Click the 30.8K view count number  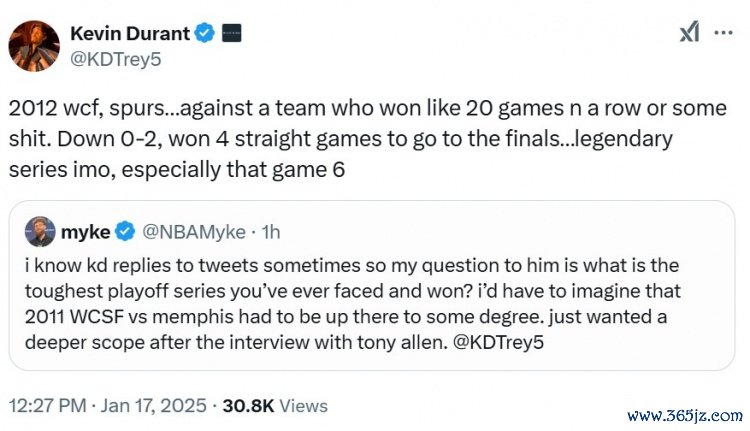point(248,406)
